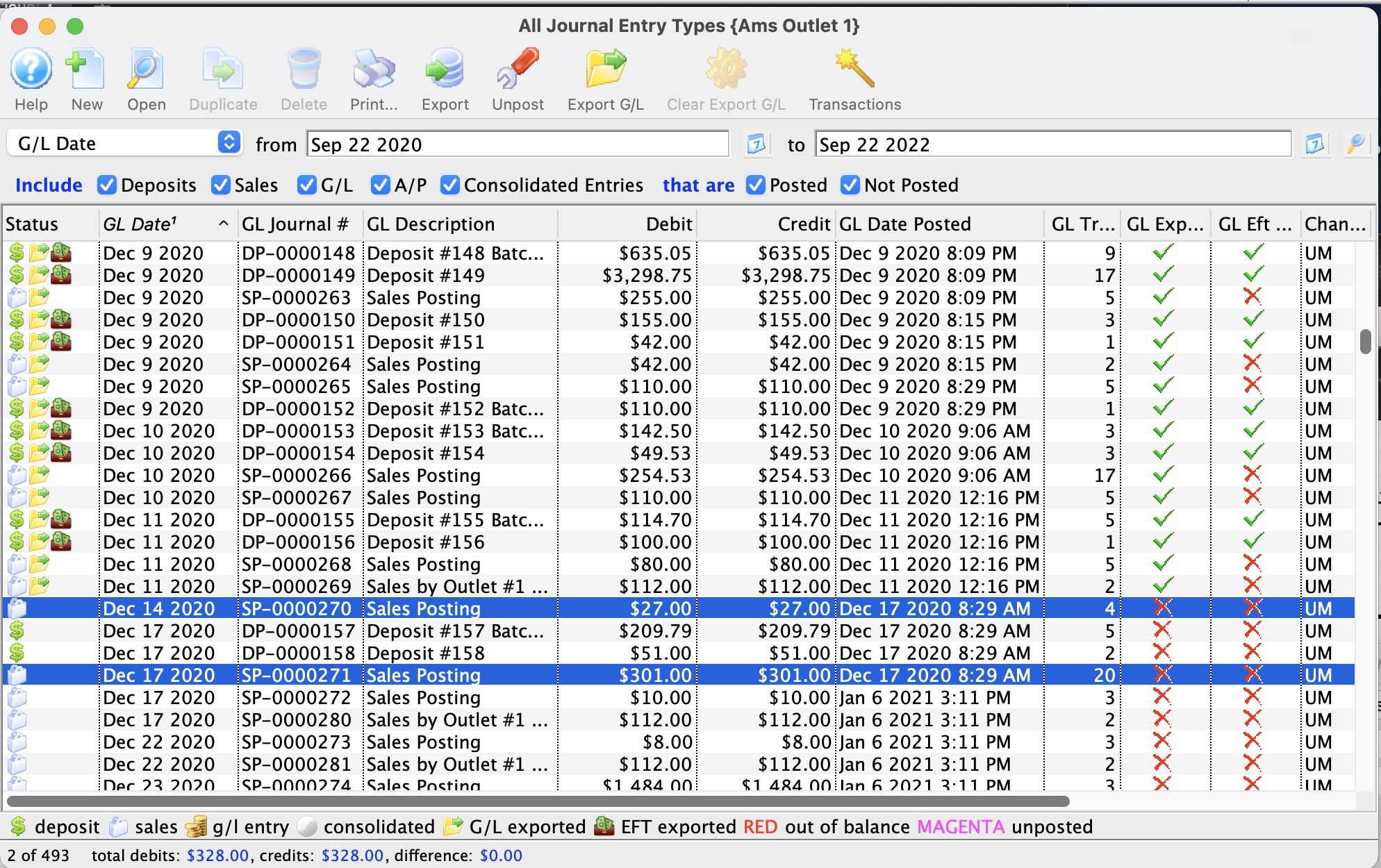1381x868 pixels.
Task: Open the calendar picker beside the from date
Action: (x=756, y=144)
